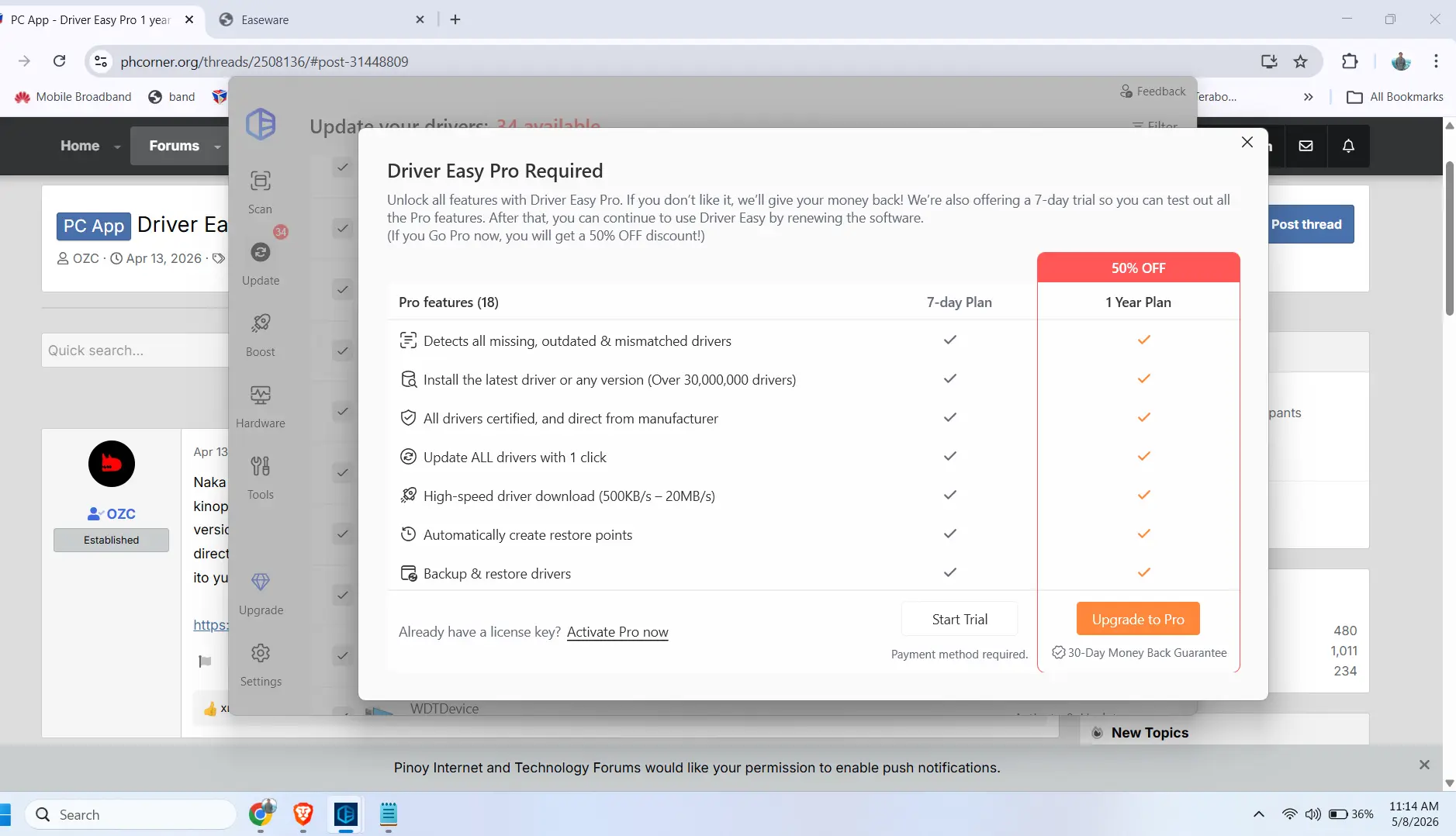1456x836 pixels.
Task: Open the Chrome three-dot menu
Action: (x=1436, y=61)
